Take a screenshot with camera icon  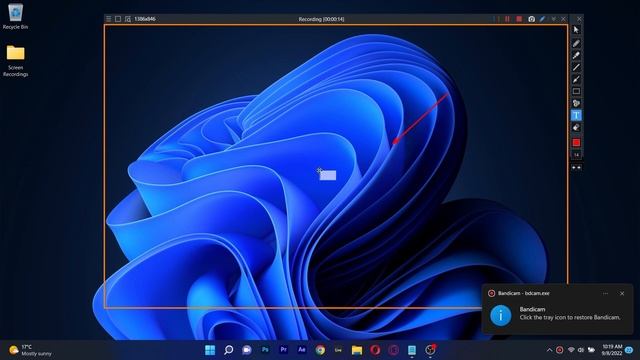tap(531, 19)
